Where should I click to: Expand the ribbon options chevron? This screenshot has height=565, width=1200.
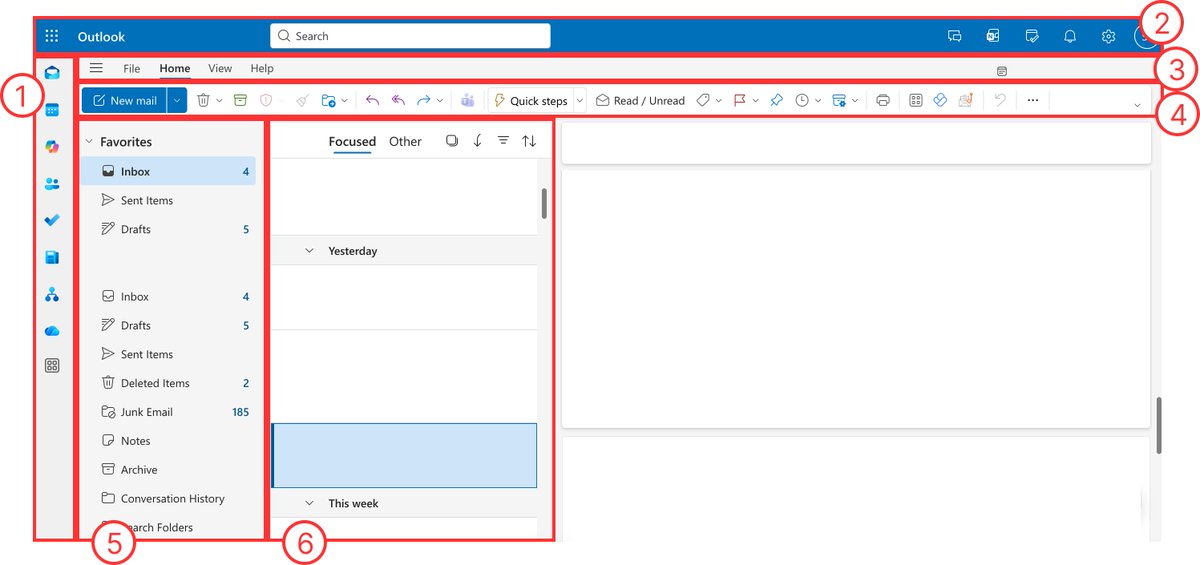tap(1137, 105)
